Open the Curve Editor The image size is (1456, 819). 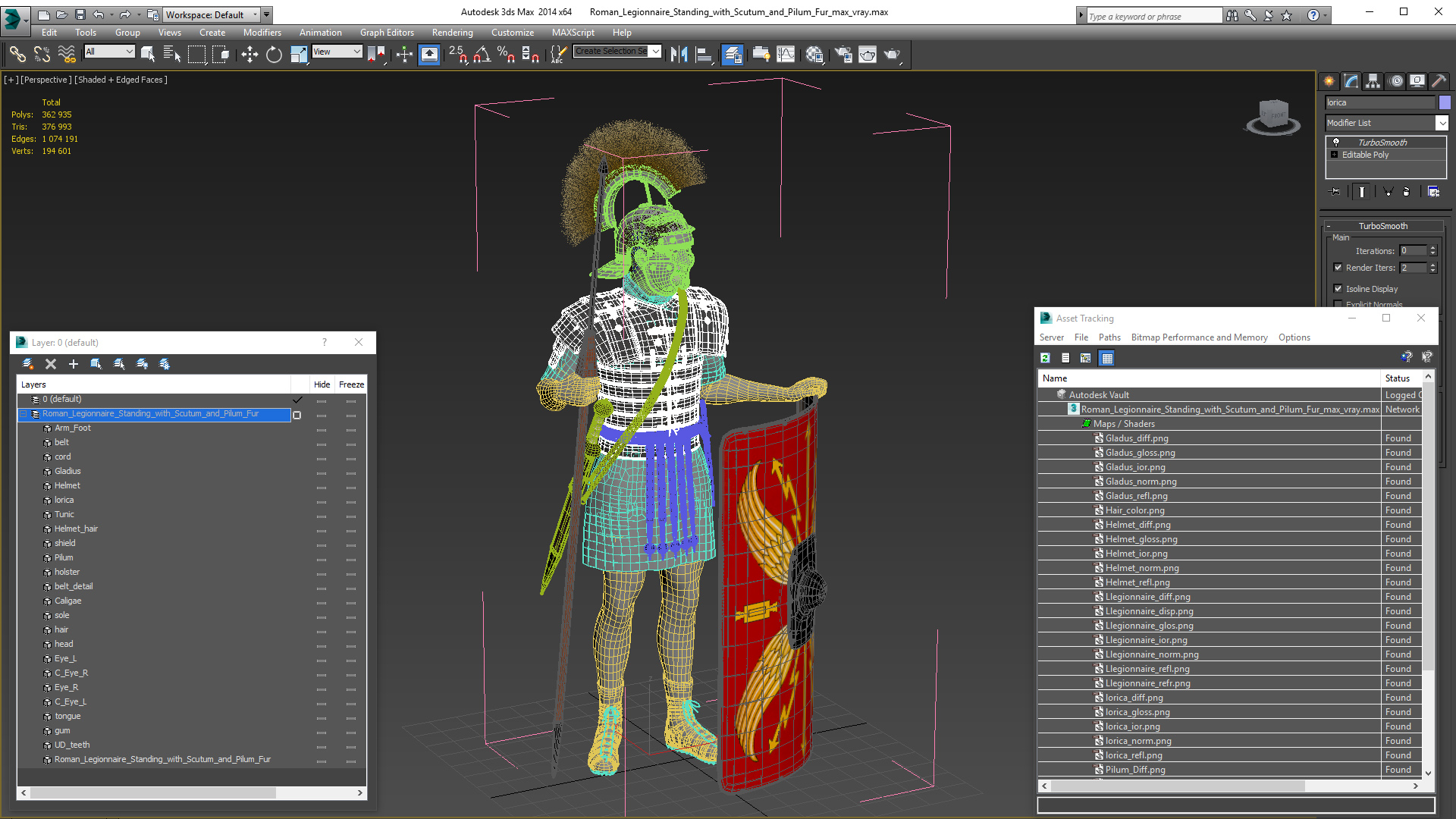[786, 54]
